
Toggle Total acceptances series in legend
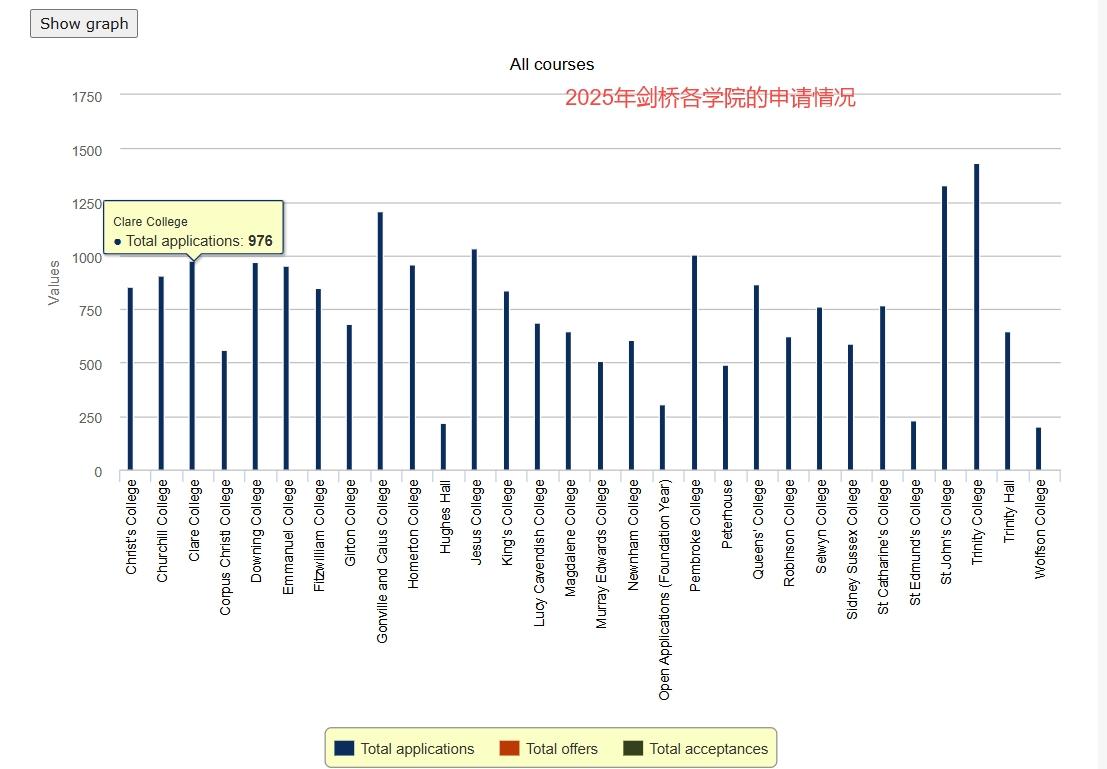(x=695, y=749)
